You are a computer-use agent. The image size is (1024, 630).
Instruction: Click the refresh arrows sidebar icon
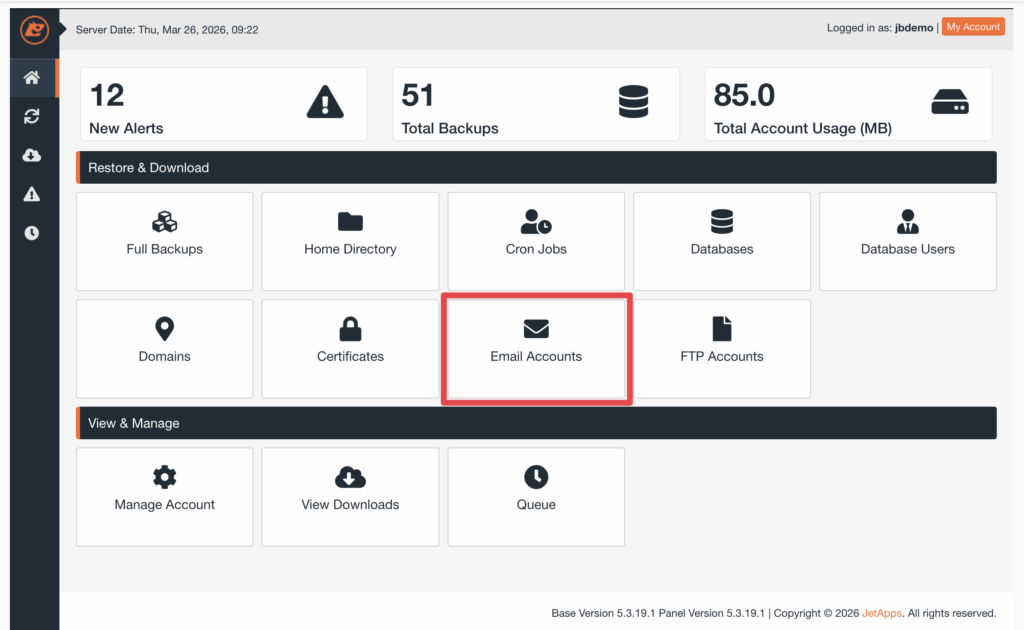pos(32,117)
